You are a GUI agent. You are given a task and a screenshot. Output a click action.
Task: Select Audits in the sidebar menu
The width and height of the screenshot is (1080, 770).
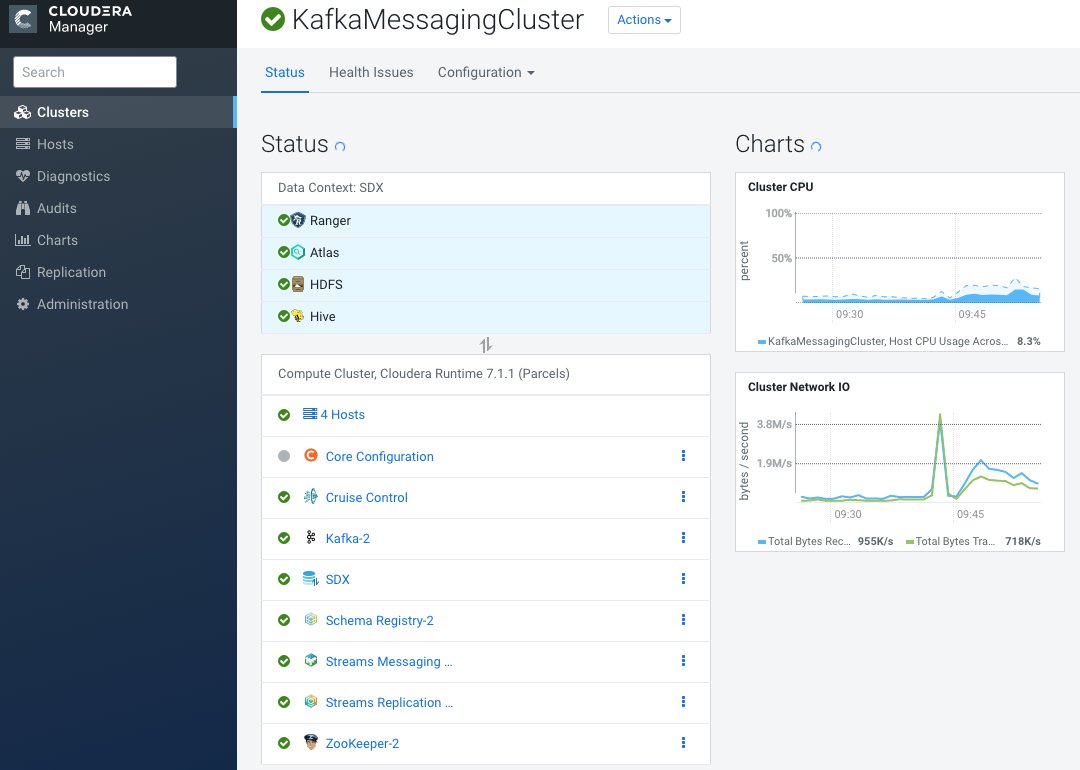click(x=117, y=208)
